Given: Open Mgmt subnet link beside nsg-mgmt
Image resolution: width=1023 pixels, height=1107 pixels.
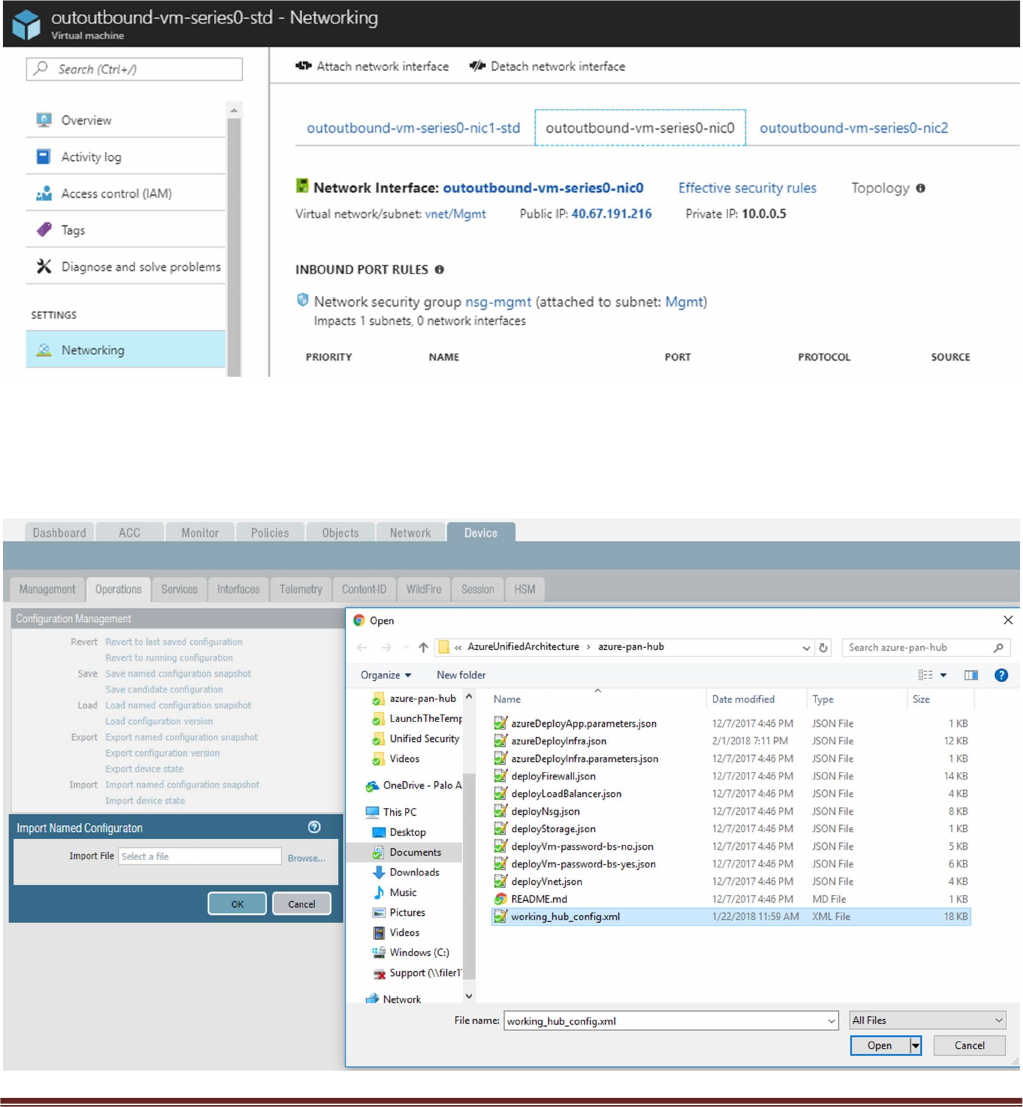Looking at the screenshot, I should click(684, 301).
